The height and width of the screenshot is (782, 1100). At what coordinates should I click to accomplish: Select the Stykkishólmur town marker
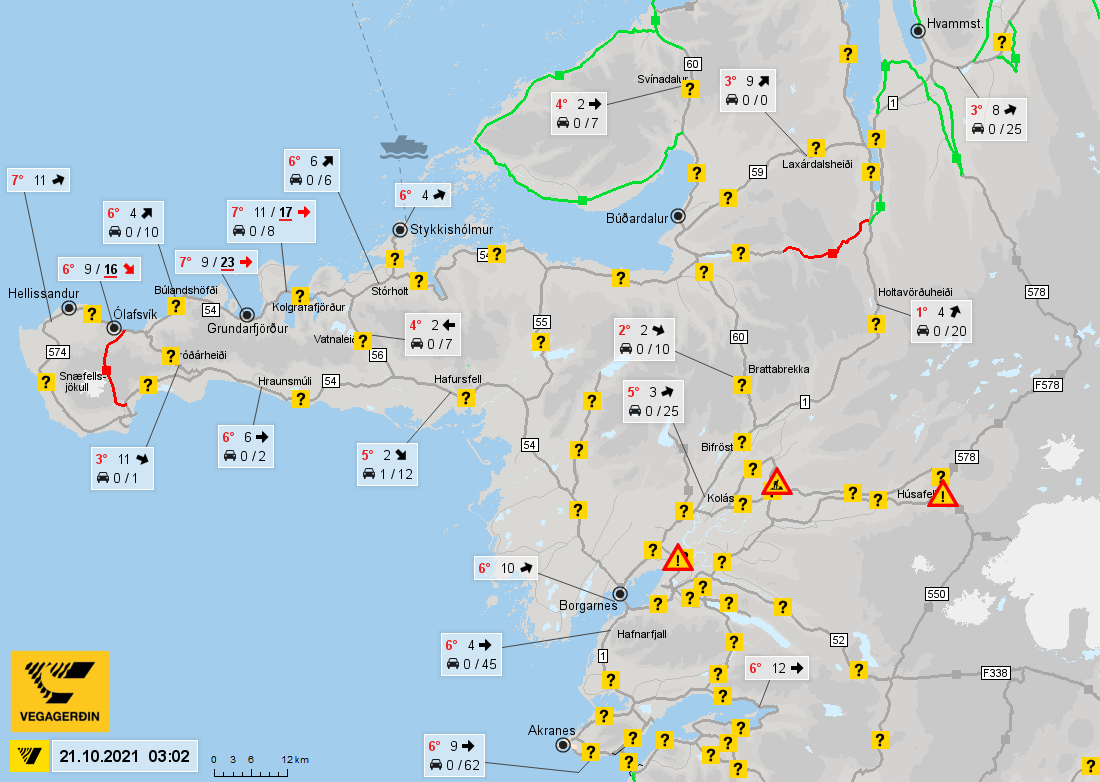(400, 230)
